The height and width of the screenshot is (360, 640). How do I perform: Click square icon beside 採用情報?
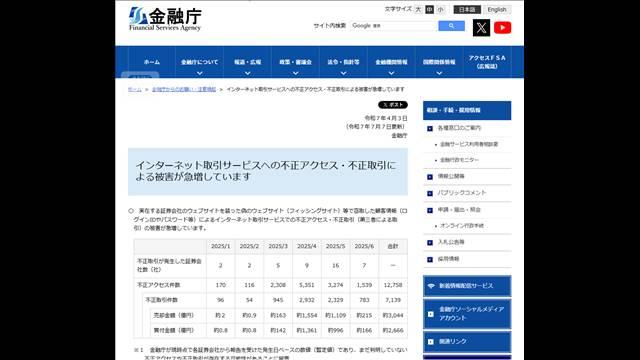pos(430,259)
